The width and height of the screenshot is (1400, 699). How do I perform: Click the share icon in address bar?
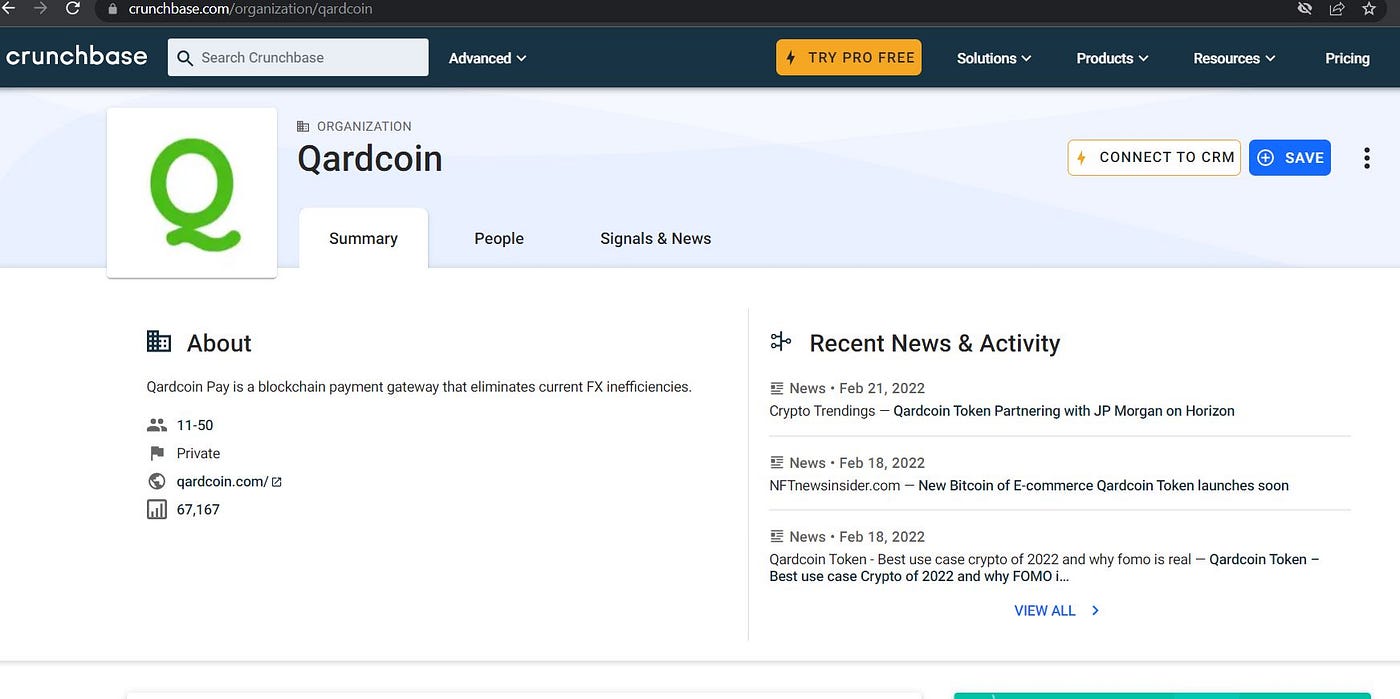(1337, 9)
